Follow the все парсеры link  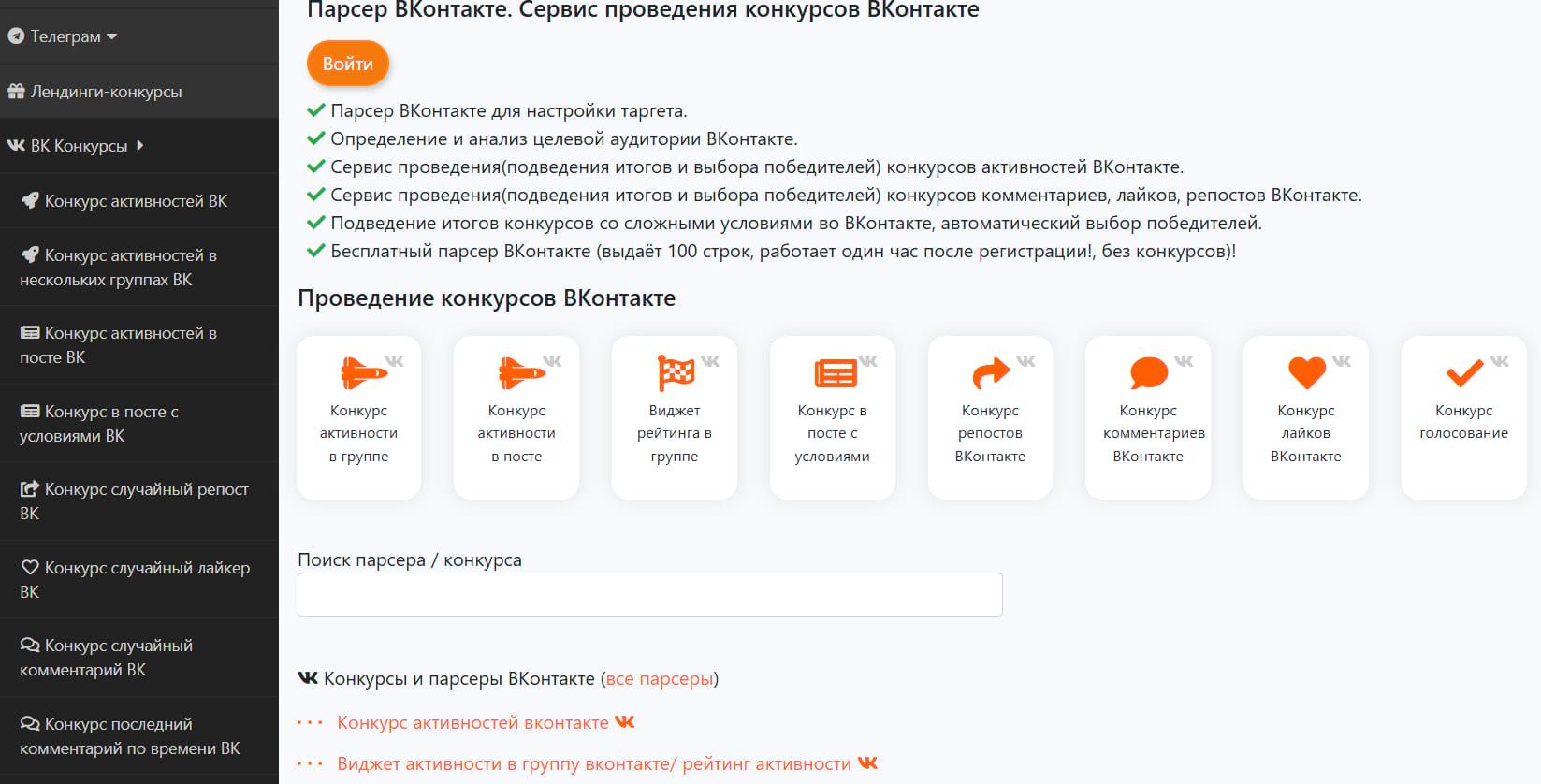(x=660, y=679)
